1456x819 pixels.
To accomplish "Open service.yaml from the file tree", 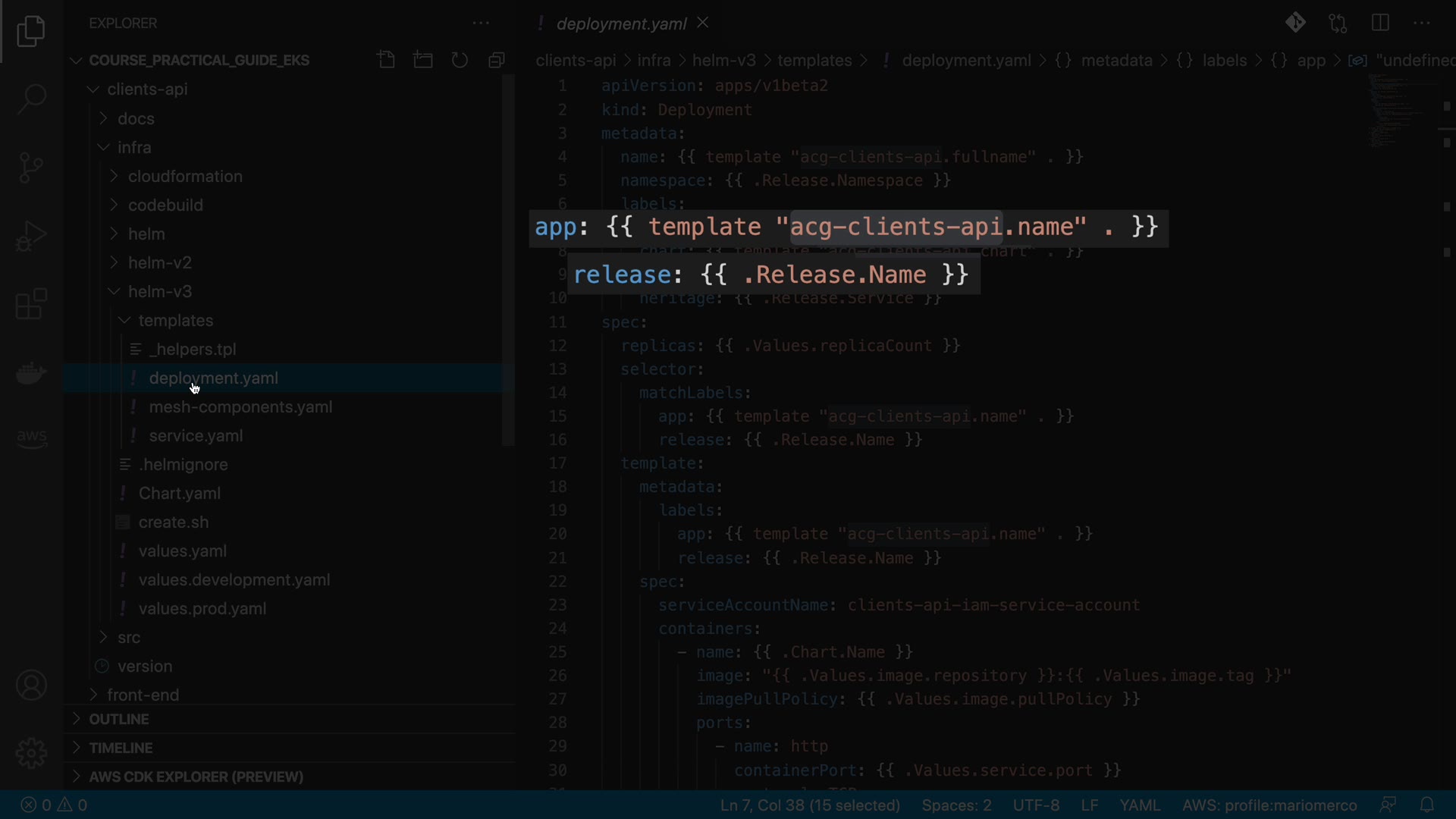I will [196, 435].
